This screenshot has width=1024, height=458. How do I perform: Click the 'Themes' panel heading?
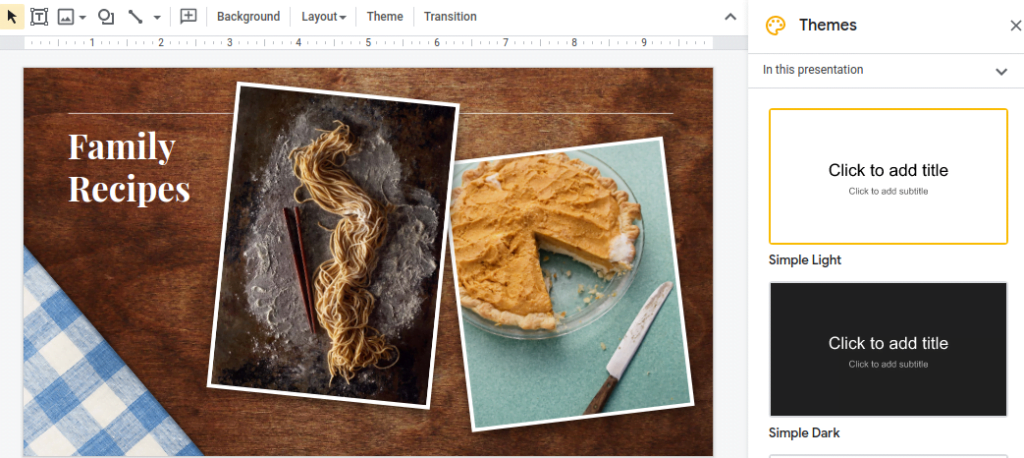point(827,25)
